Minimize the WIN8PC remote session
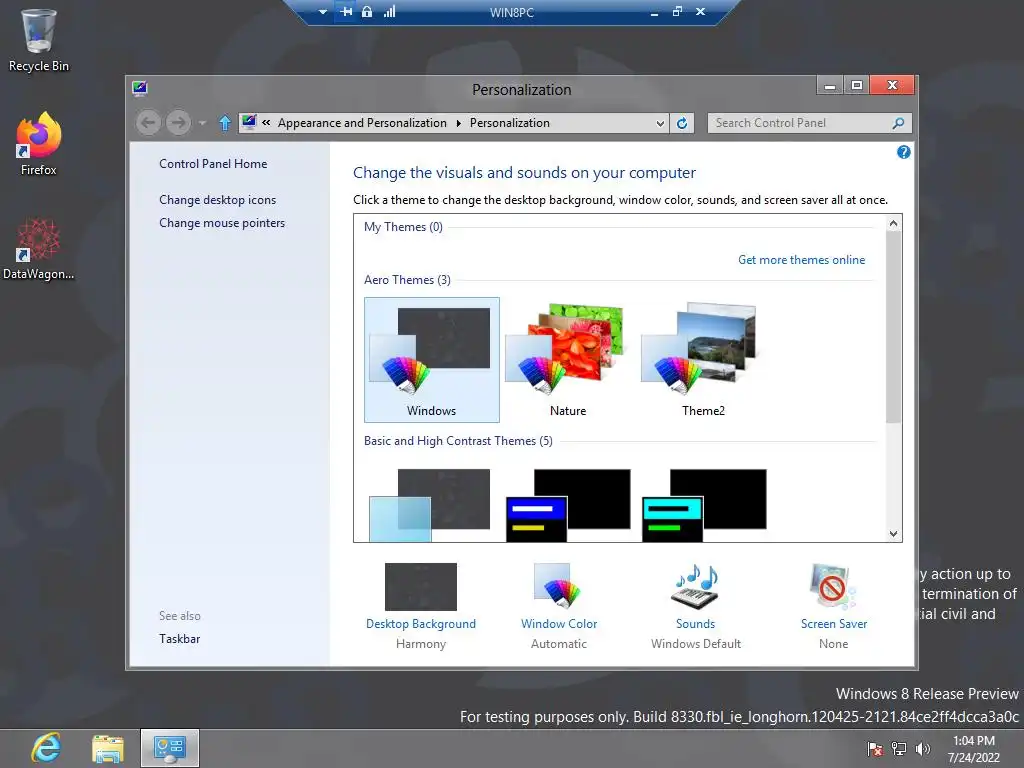Viewport: 1024px width, 768px height. coord(654,12)
